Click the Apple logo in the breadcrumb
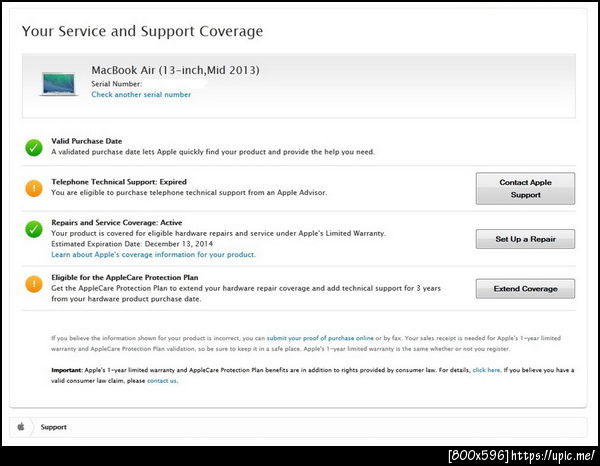 pyautogui.click(x=21, y=426)
